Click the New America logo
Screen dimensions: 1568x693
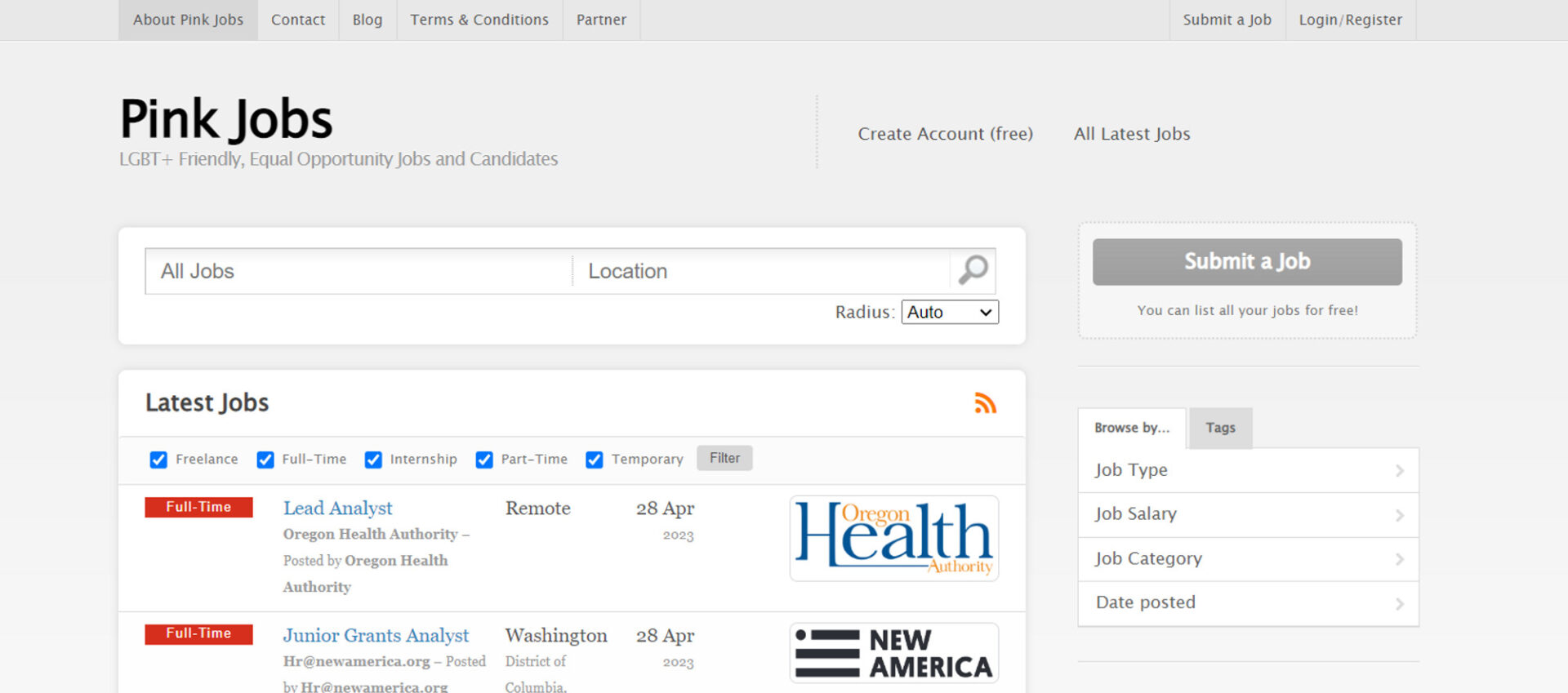click(x=893, y=653)
